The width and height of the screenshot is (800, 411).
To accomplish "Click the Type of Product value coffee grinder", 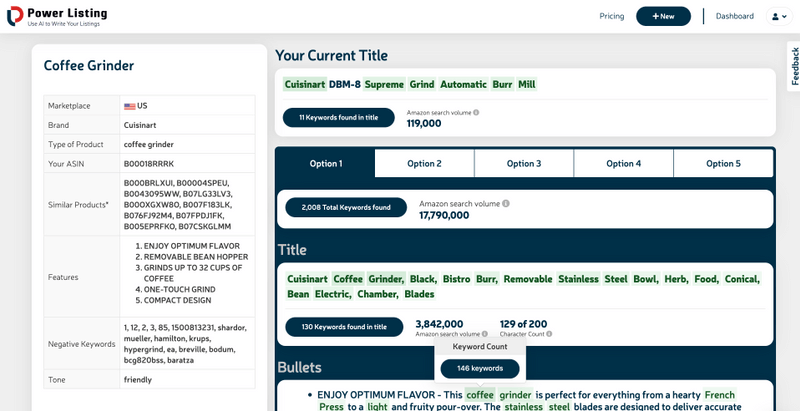I will pos(148,144).
